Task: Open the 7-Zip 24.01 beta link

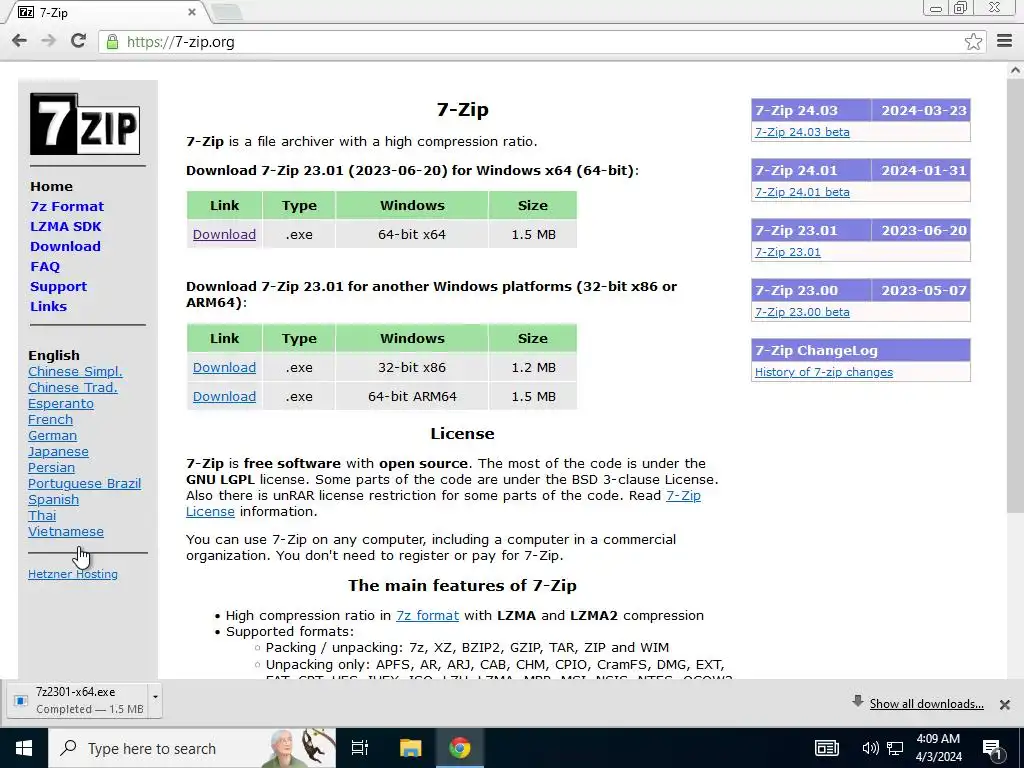Action: click(x=802, y=192)
